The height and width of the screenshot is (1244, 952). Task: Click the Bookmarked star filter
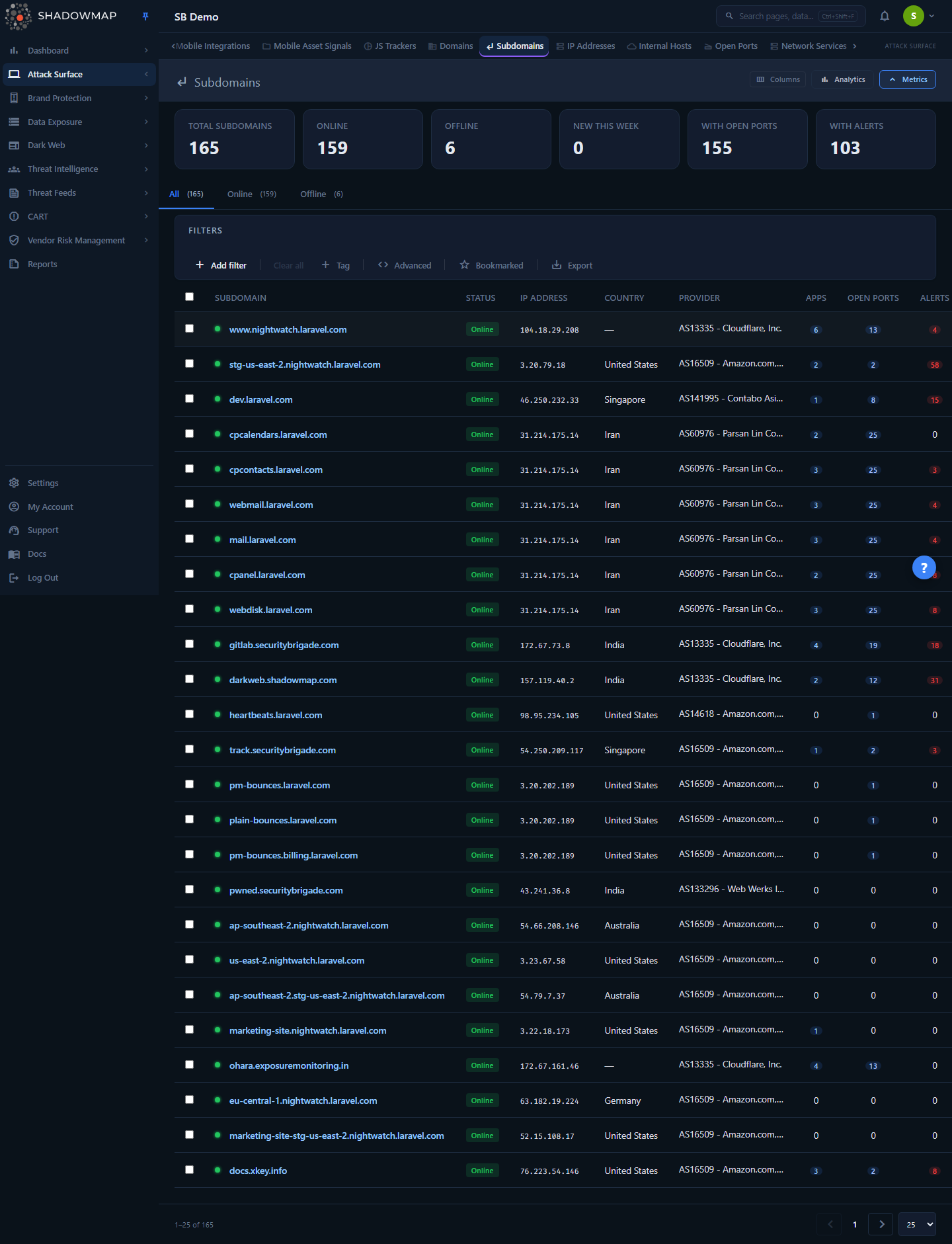[491, 265]
